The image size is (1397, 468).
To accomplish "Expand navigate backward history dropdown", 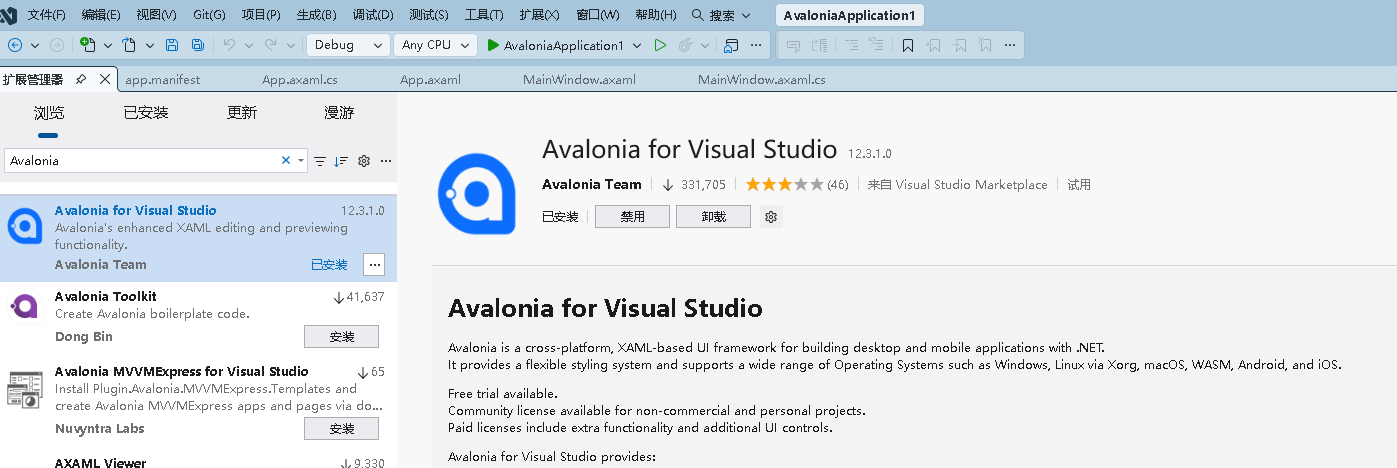I will (x=34, y=45).
